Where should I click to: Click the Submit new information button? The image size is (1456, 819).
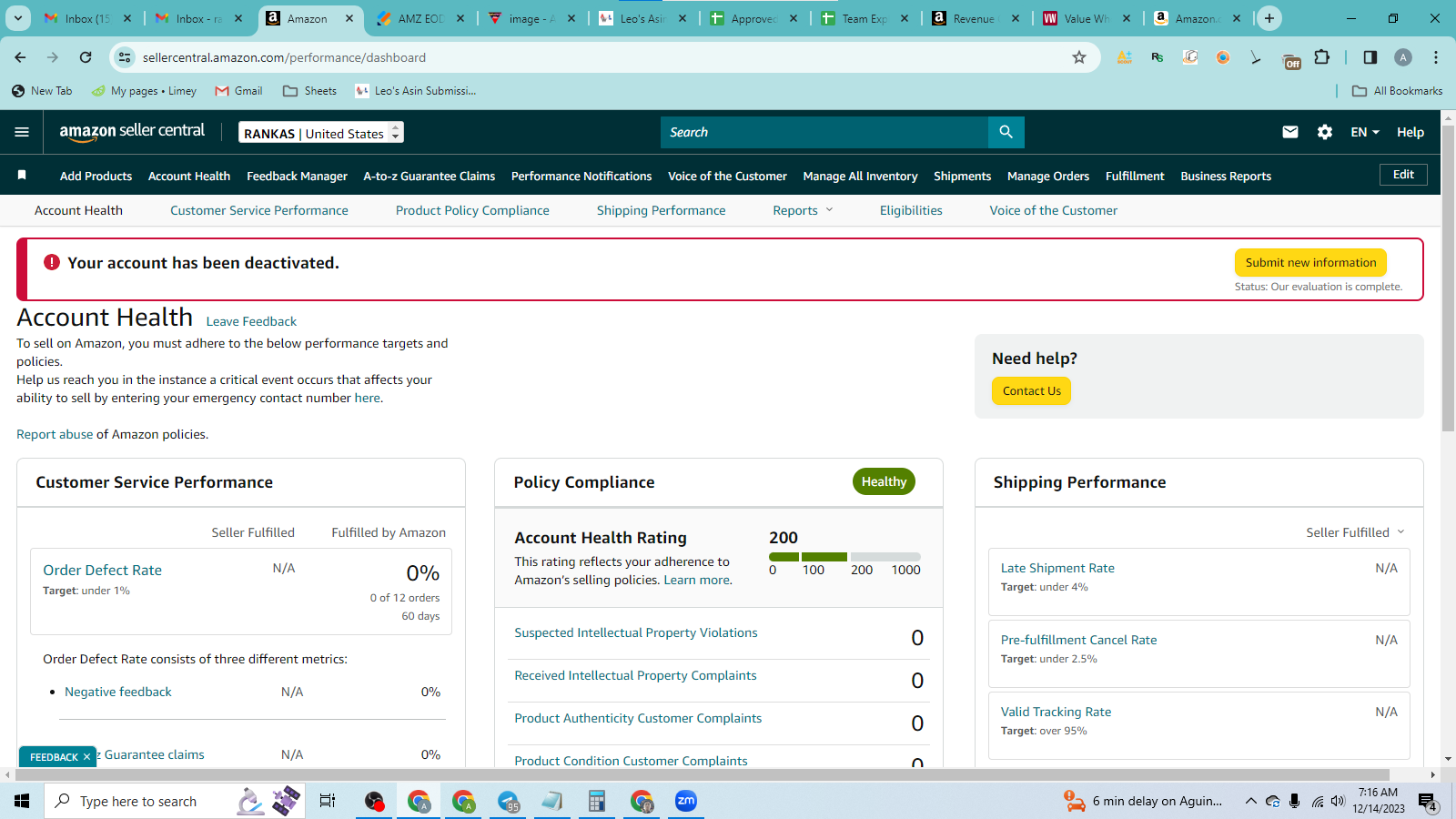tap(1310, 262)
